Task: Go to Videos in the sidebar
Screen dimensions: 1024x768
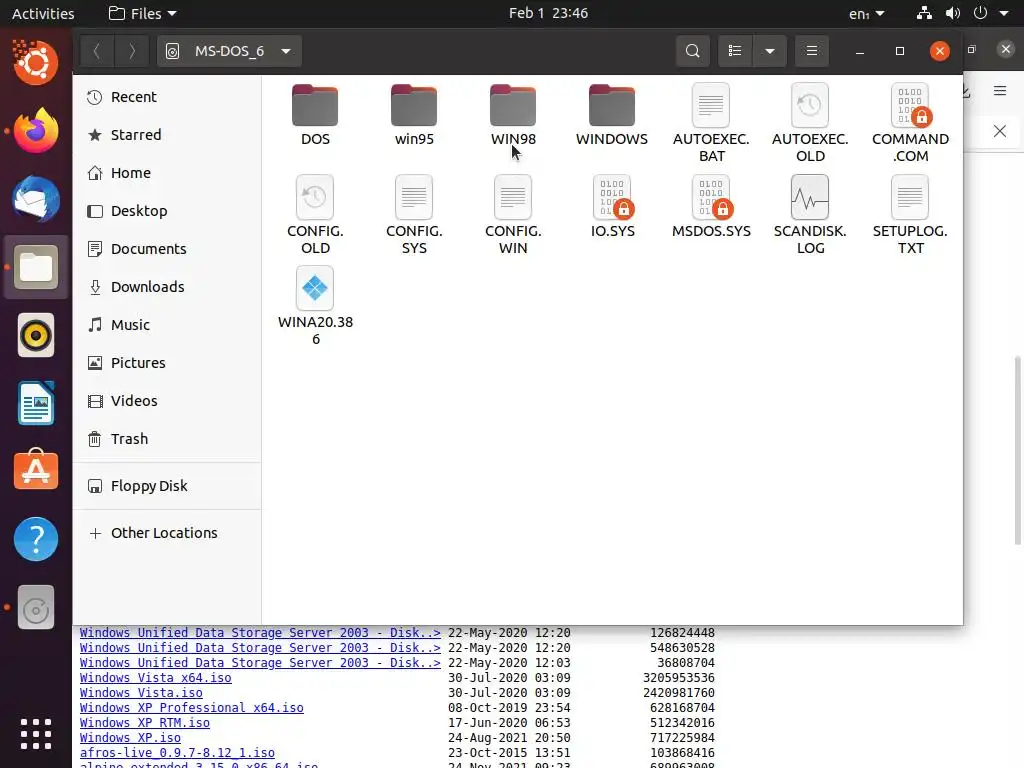Action: point(167,400)
